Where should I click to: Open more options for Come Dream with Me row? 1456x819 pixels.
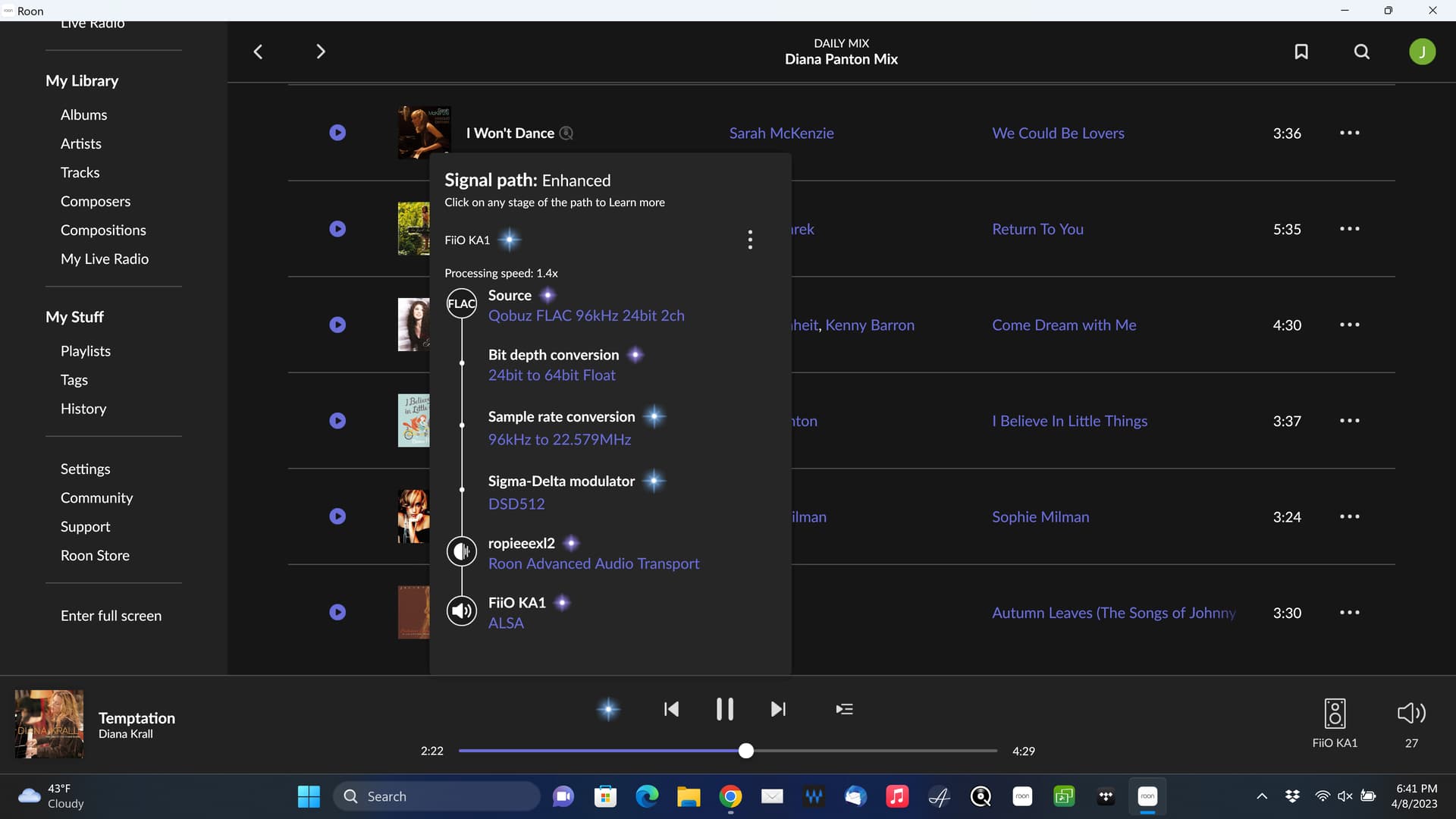pyautogui.click(x=1349, y=325)
